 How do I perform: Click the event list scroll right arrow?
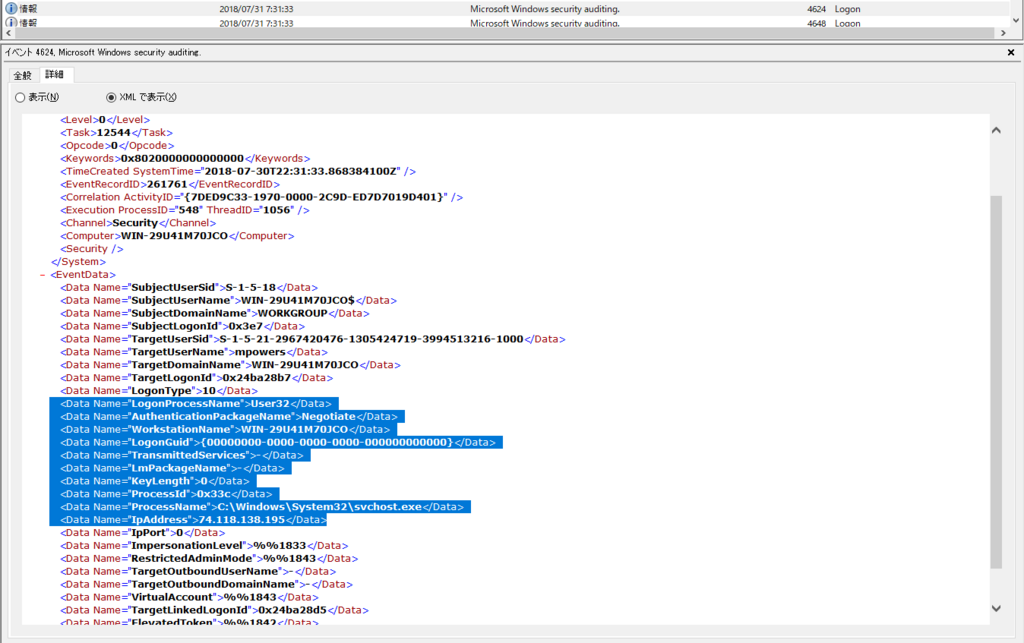pyautogui.click(x=1004, y=33)
